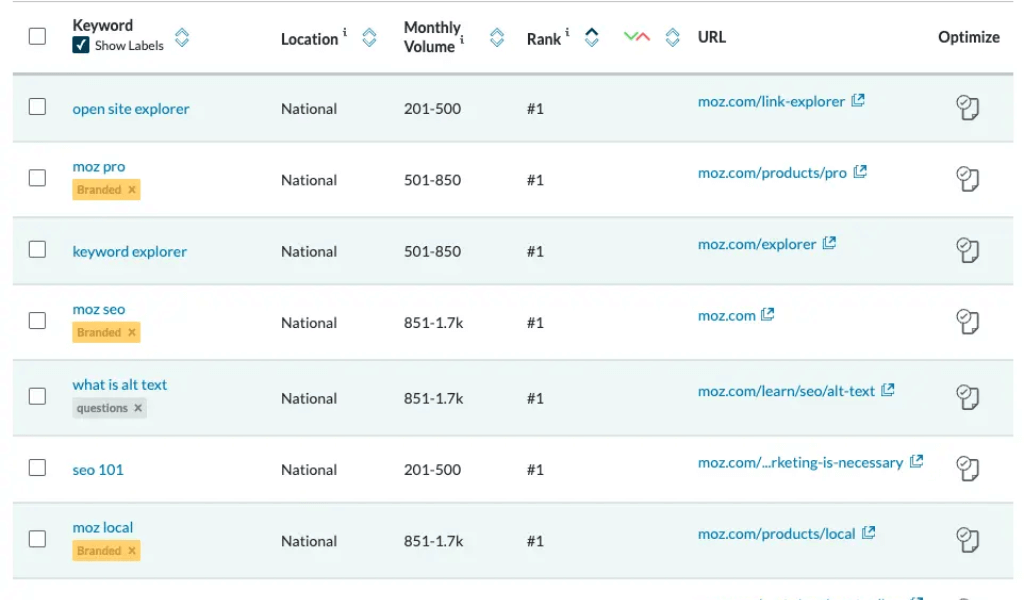Remove Branded label from moz pro
Viewport: 1024px width, 600px height.
(x=132, y=189)
